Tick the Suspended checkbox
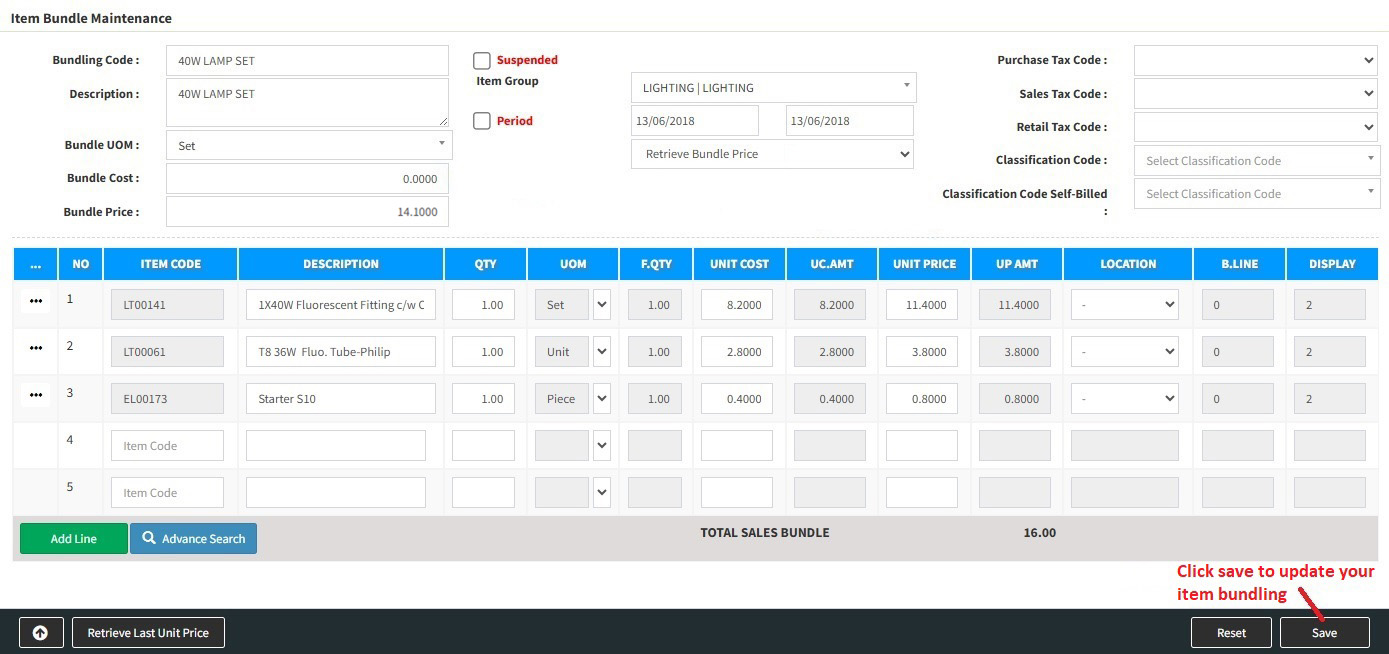Viewport: 1389px width, 654px height. [482, 61]
